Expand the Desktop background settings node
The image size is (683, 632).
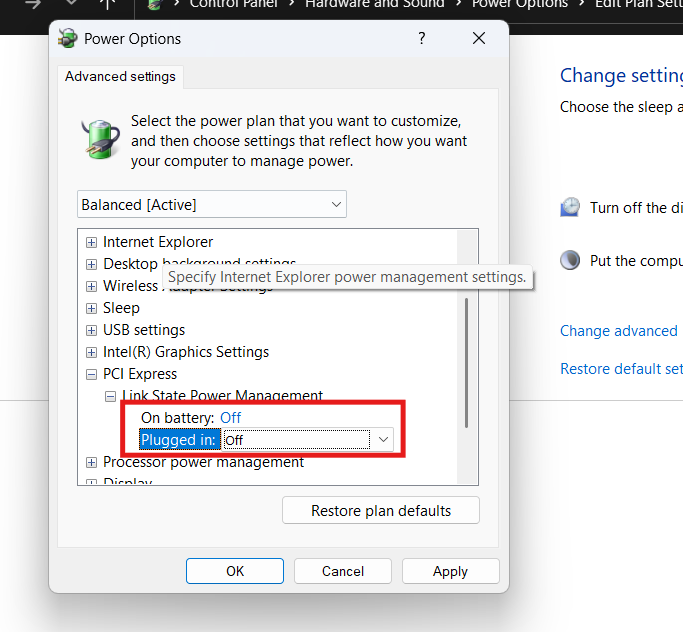pyautogui.click(x=91, y=264)
